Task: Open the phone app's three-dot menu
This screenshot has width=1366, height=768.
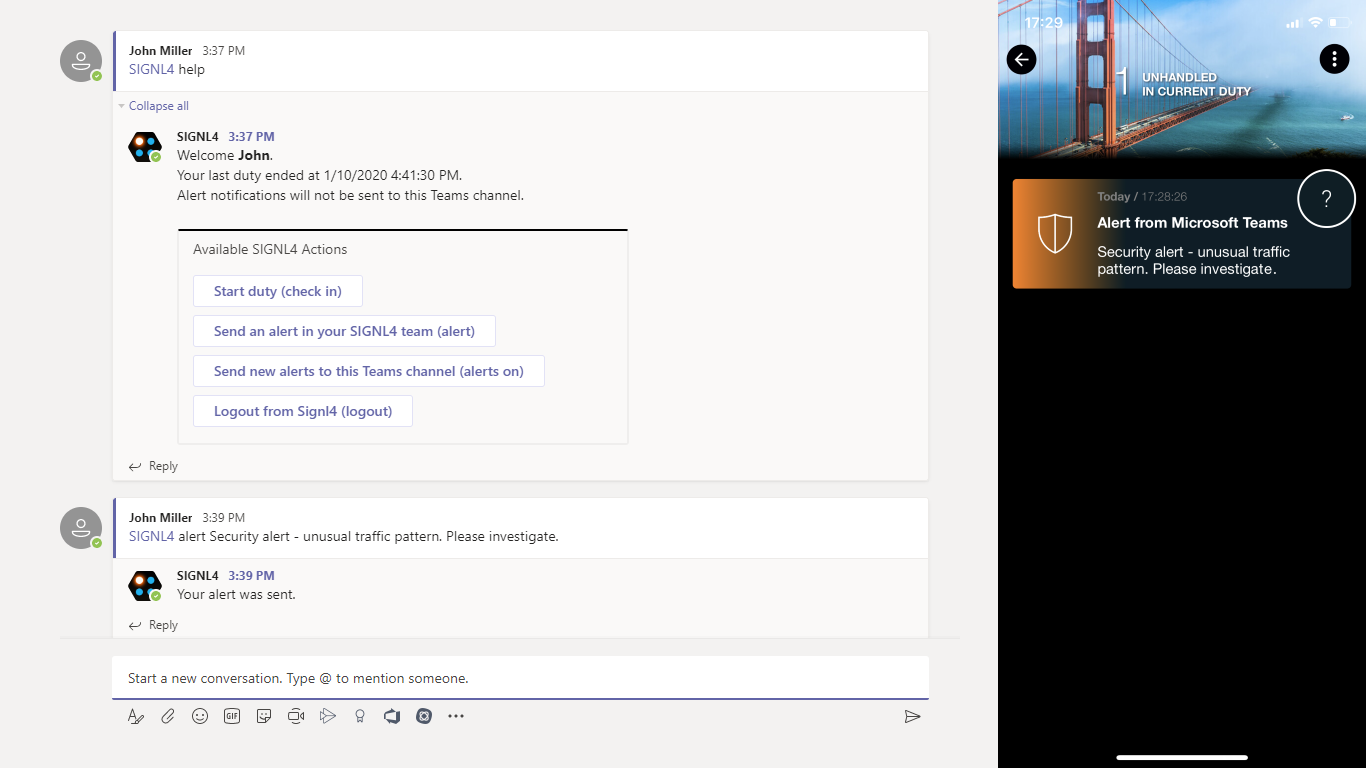Action: [1335, 59]
